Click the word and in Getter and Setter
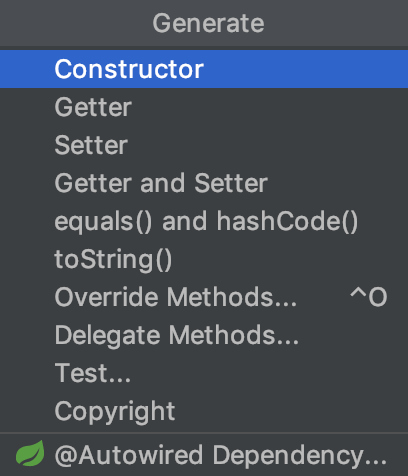The image size is (408, 476). pos(162,183)
